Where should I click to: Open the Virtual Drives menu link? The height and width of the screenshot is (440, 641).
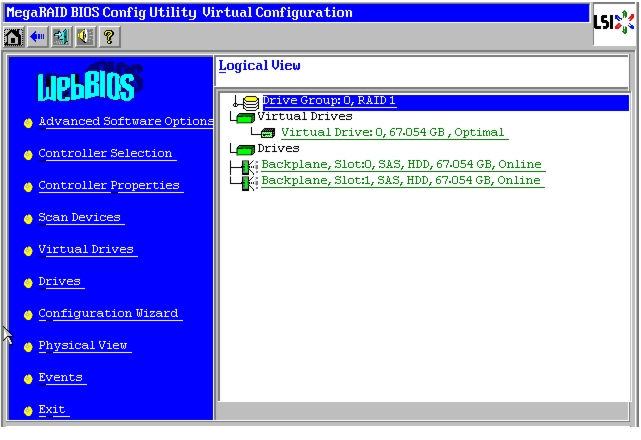(x=86, y=249)
